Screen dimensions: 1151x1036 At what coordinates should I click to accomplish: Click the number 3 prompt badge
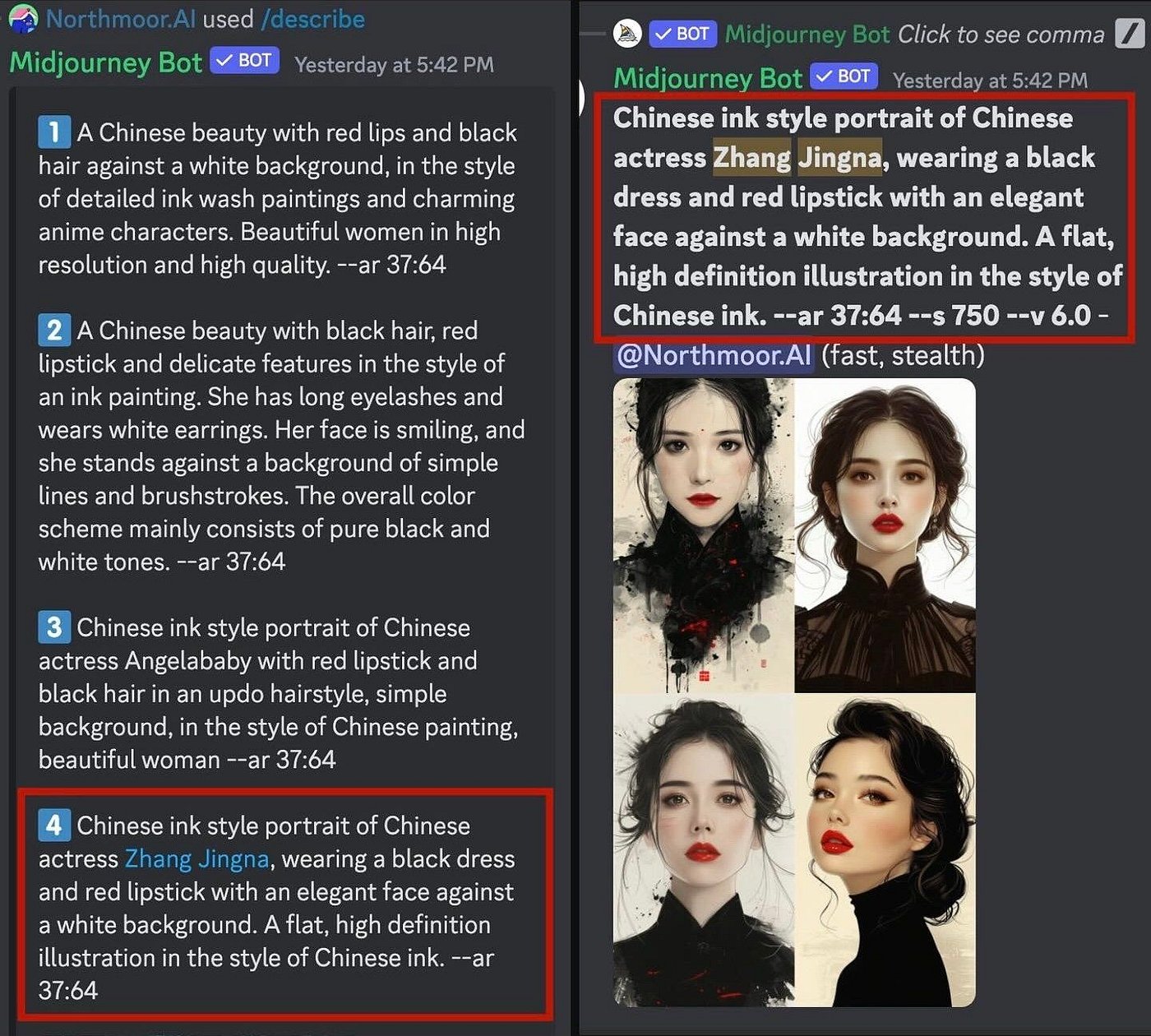[53, 627]
